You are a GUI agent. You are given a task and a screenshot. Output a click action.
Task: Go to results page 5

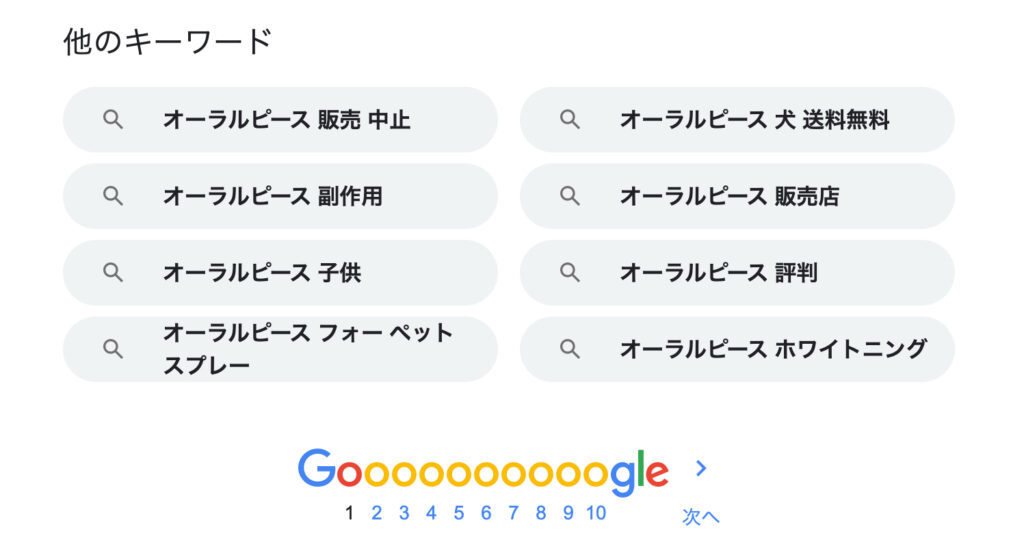(459, 513)
